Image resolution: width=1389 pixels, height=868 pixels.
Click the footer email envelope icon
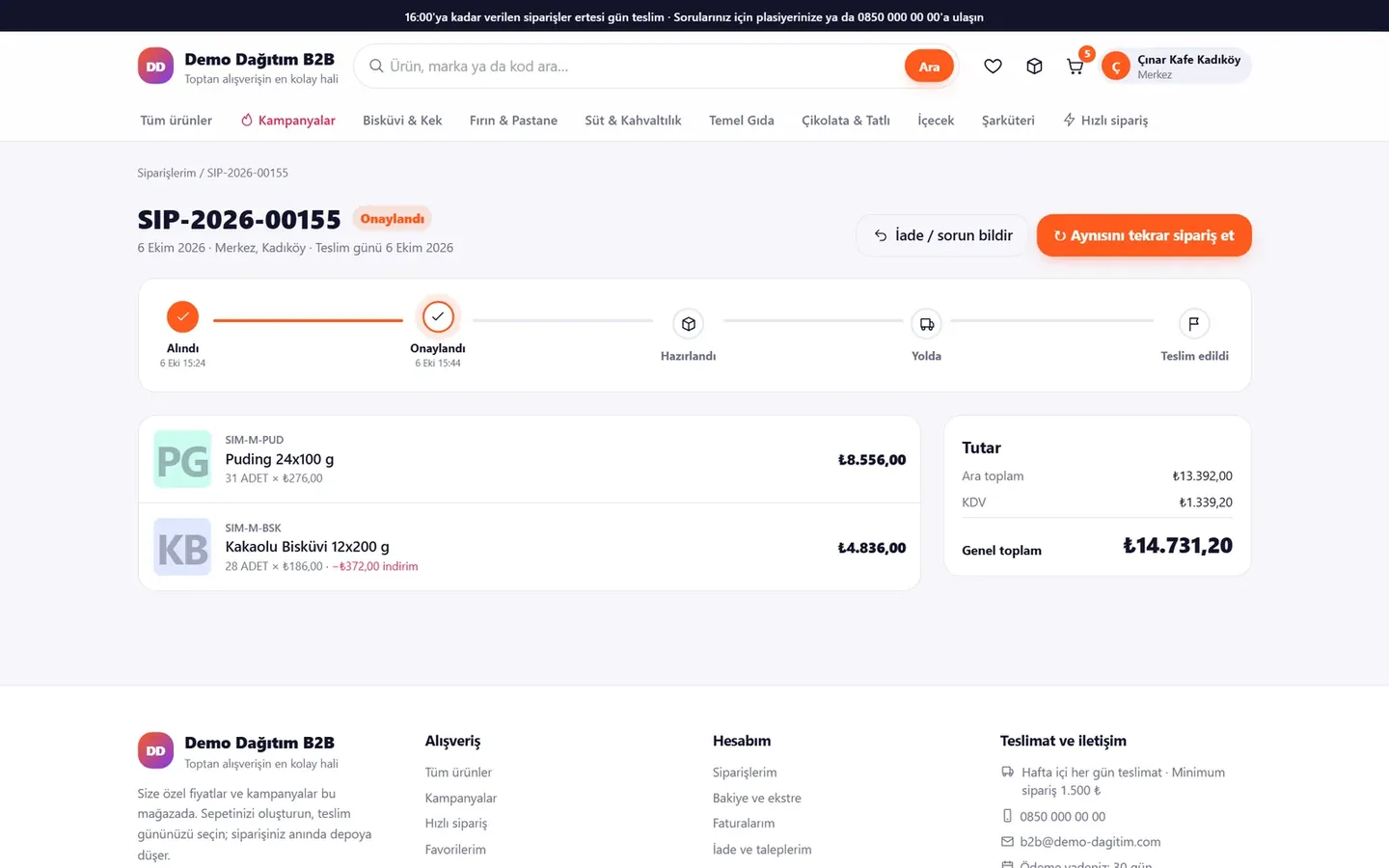1007,842
